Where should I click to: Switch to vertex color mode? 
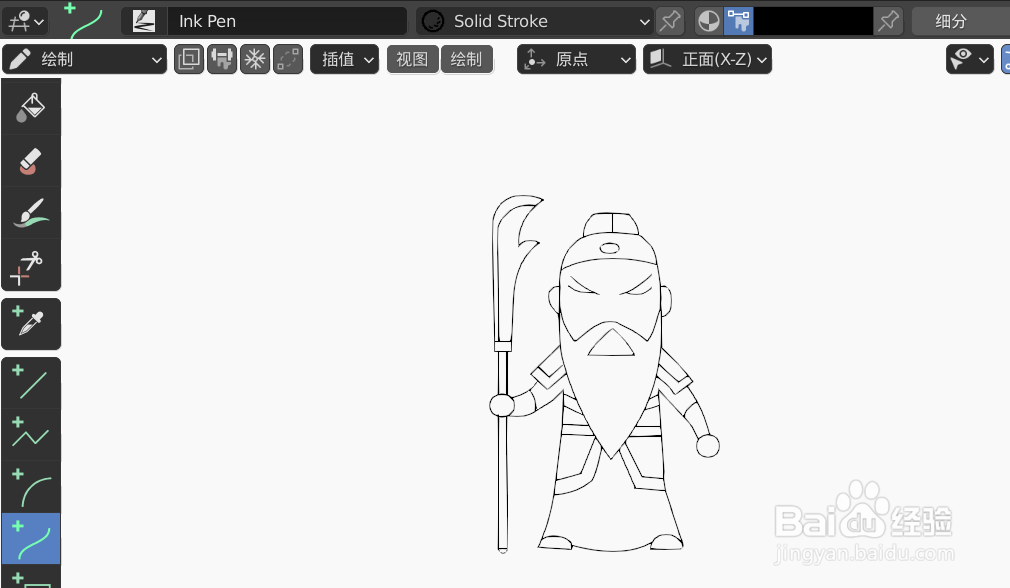point(738,21)
